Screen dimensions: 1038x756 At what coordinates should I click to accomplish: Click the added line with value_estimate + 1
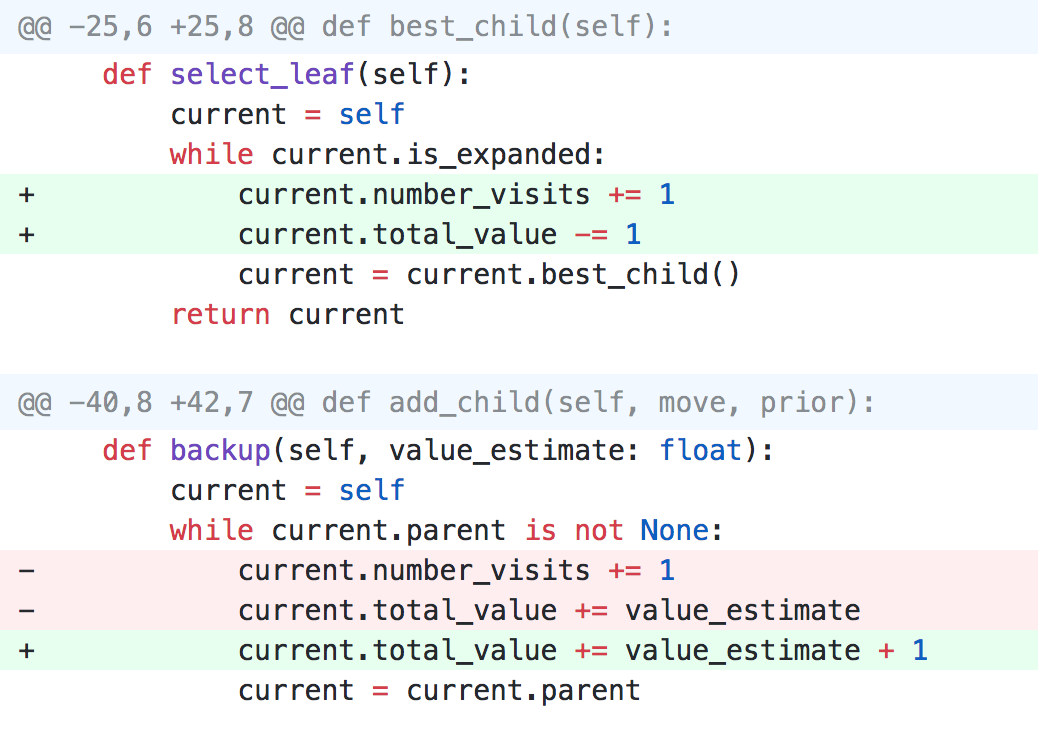coord(583,650)
